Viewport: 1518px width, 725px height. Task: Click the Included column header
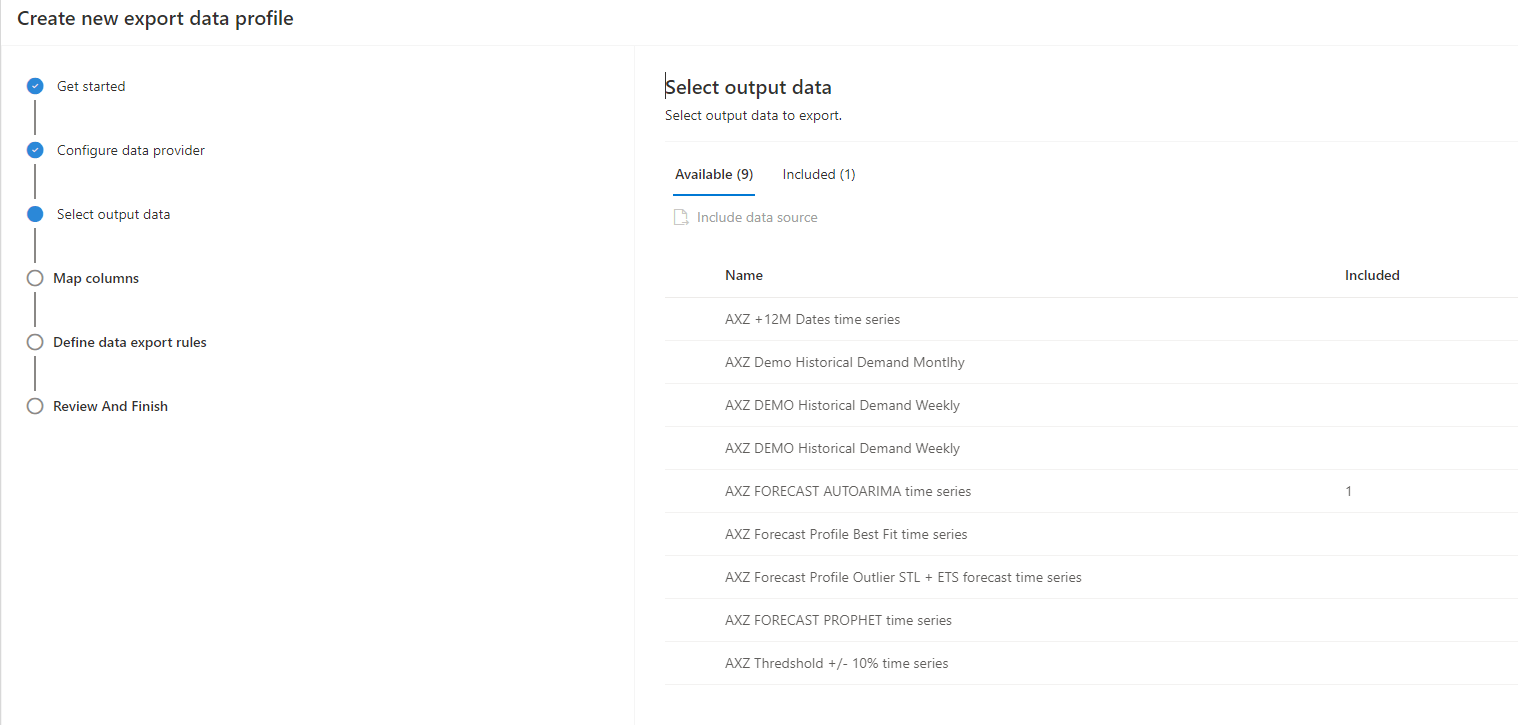click(1372, 275)
